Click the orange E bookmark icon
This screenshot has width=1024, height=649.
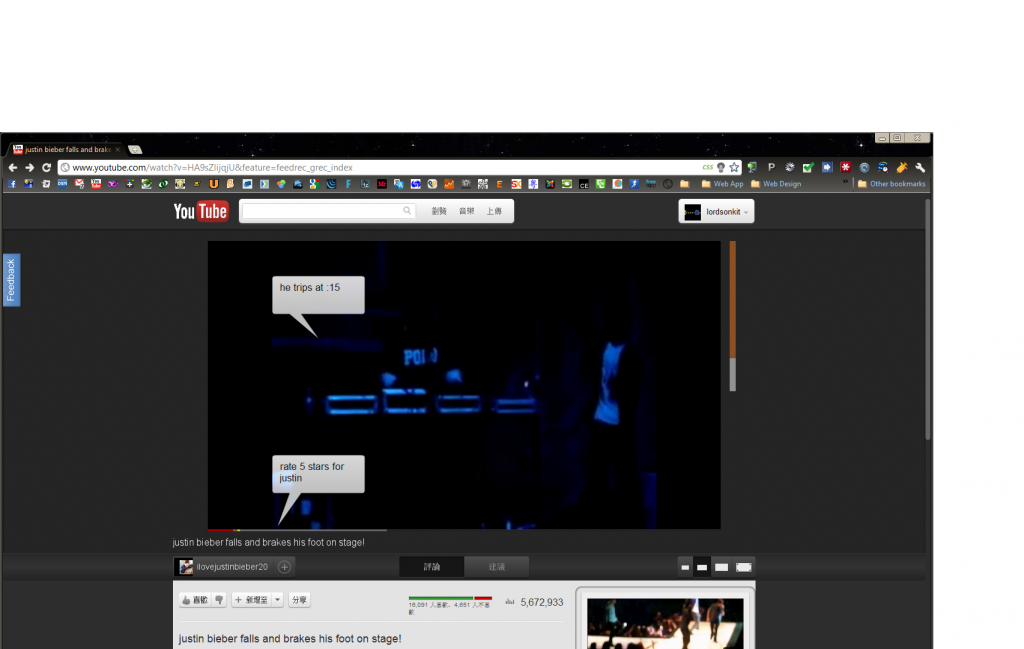pos(500,184)
